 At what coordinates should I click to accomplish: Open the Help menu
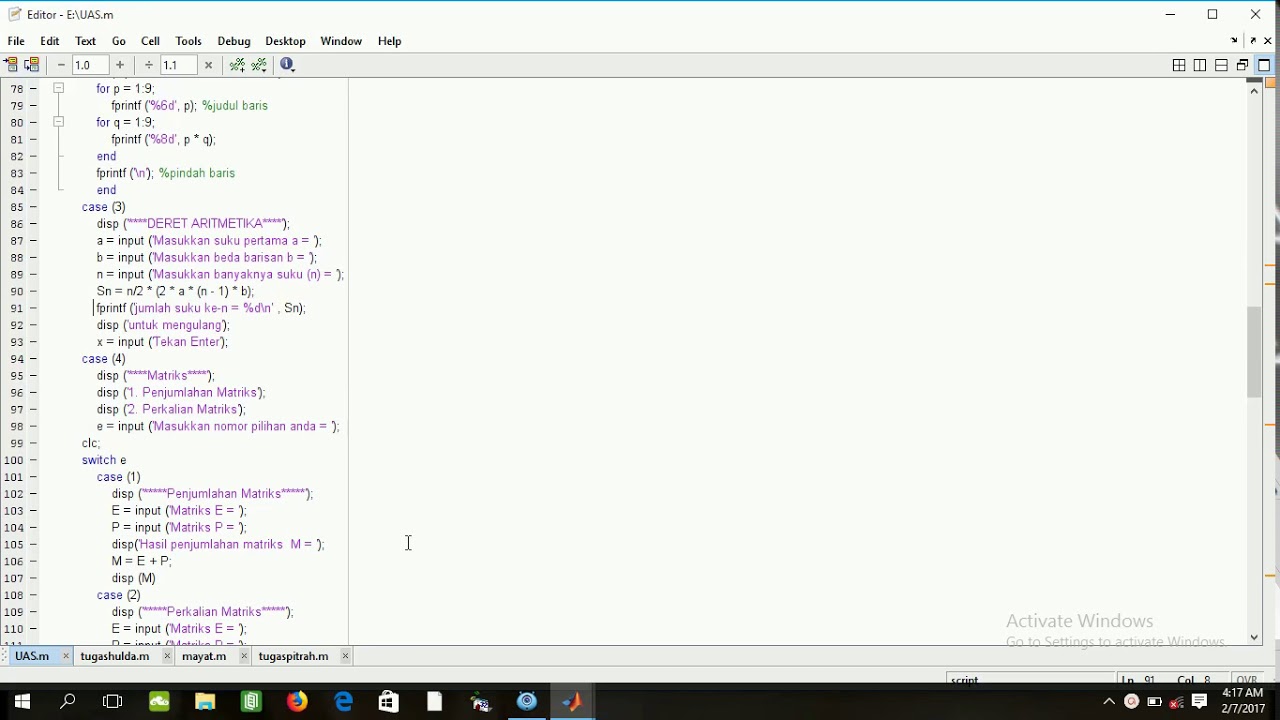pos(389,41)
